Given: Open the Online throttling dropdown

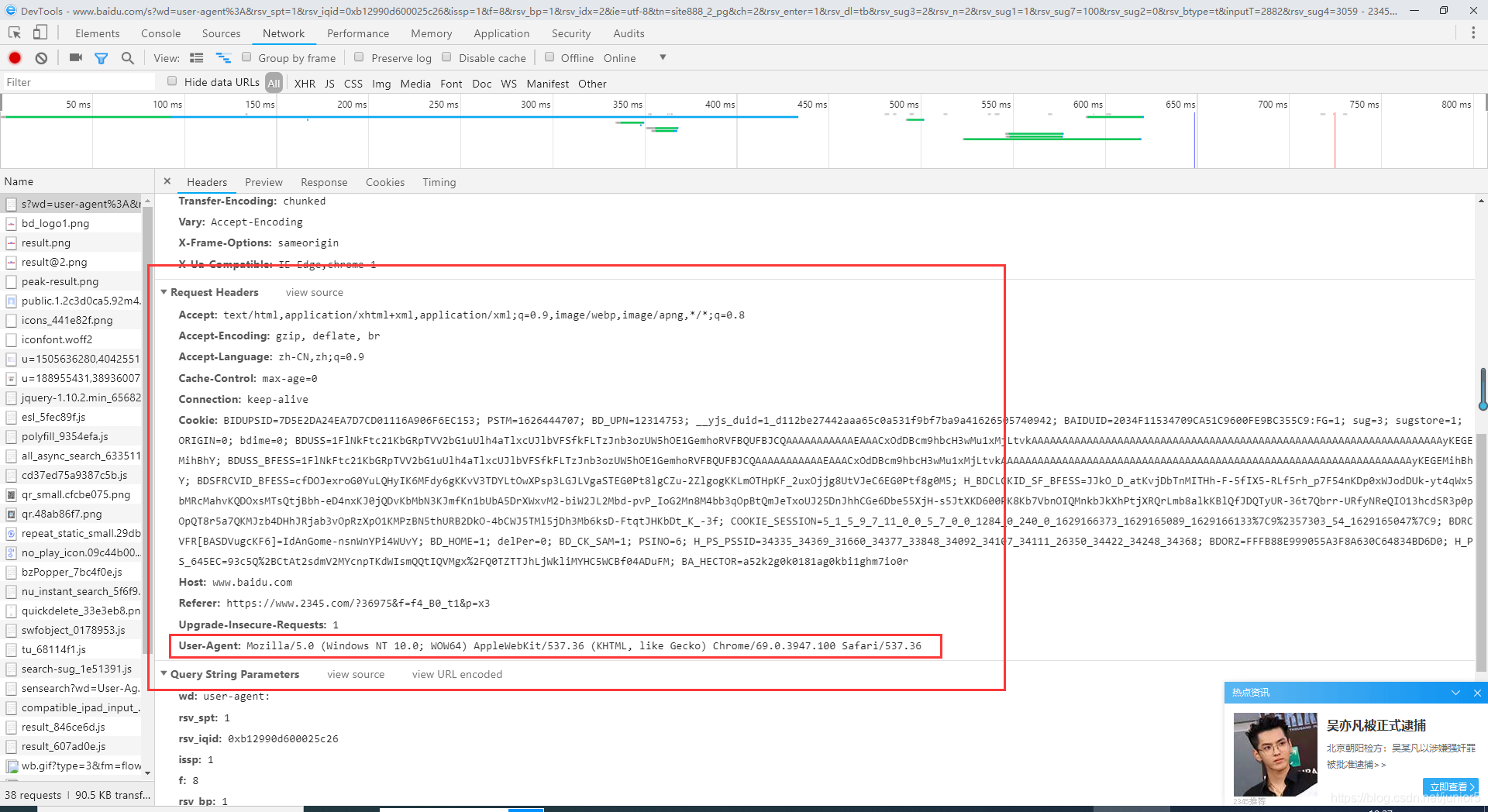Looking at the screenshot, I should 635,58.
